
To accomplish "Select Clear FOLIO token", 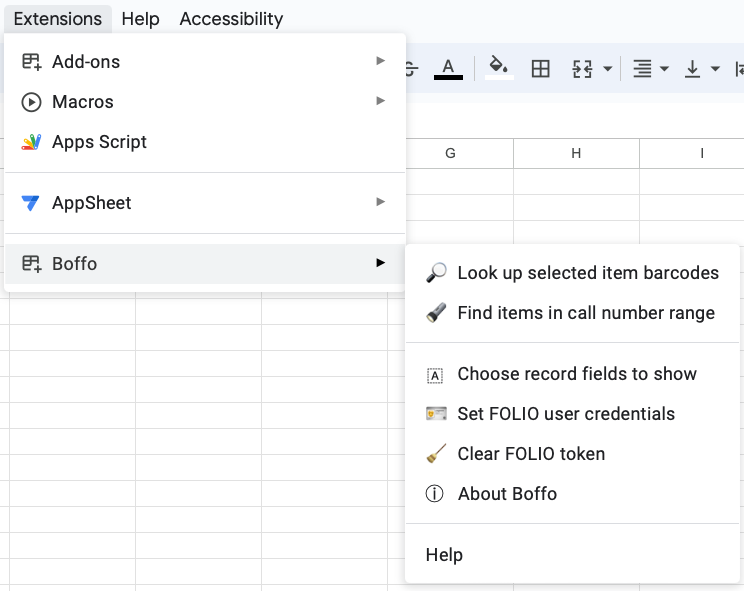I will click(x=573, y=454).
